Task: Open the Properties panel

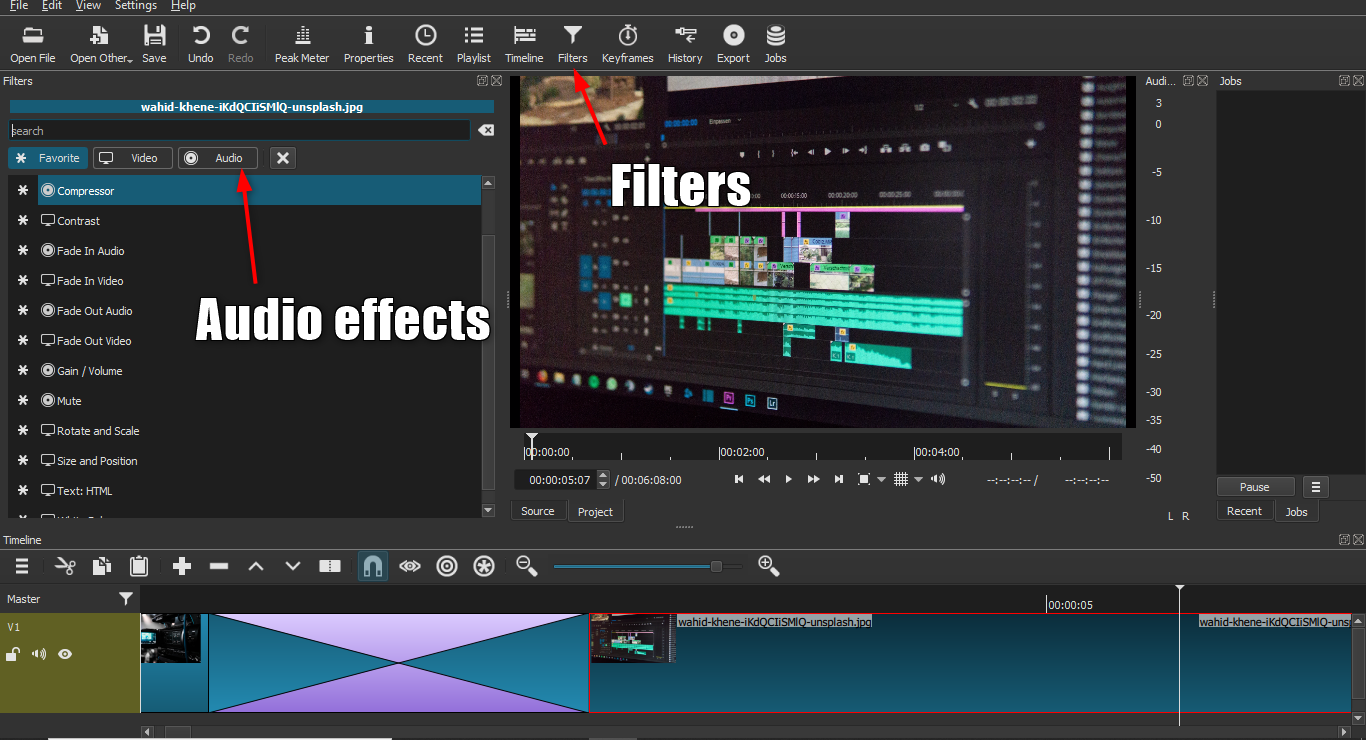Action: [368, 42]
